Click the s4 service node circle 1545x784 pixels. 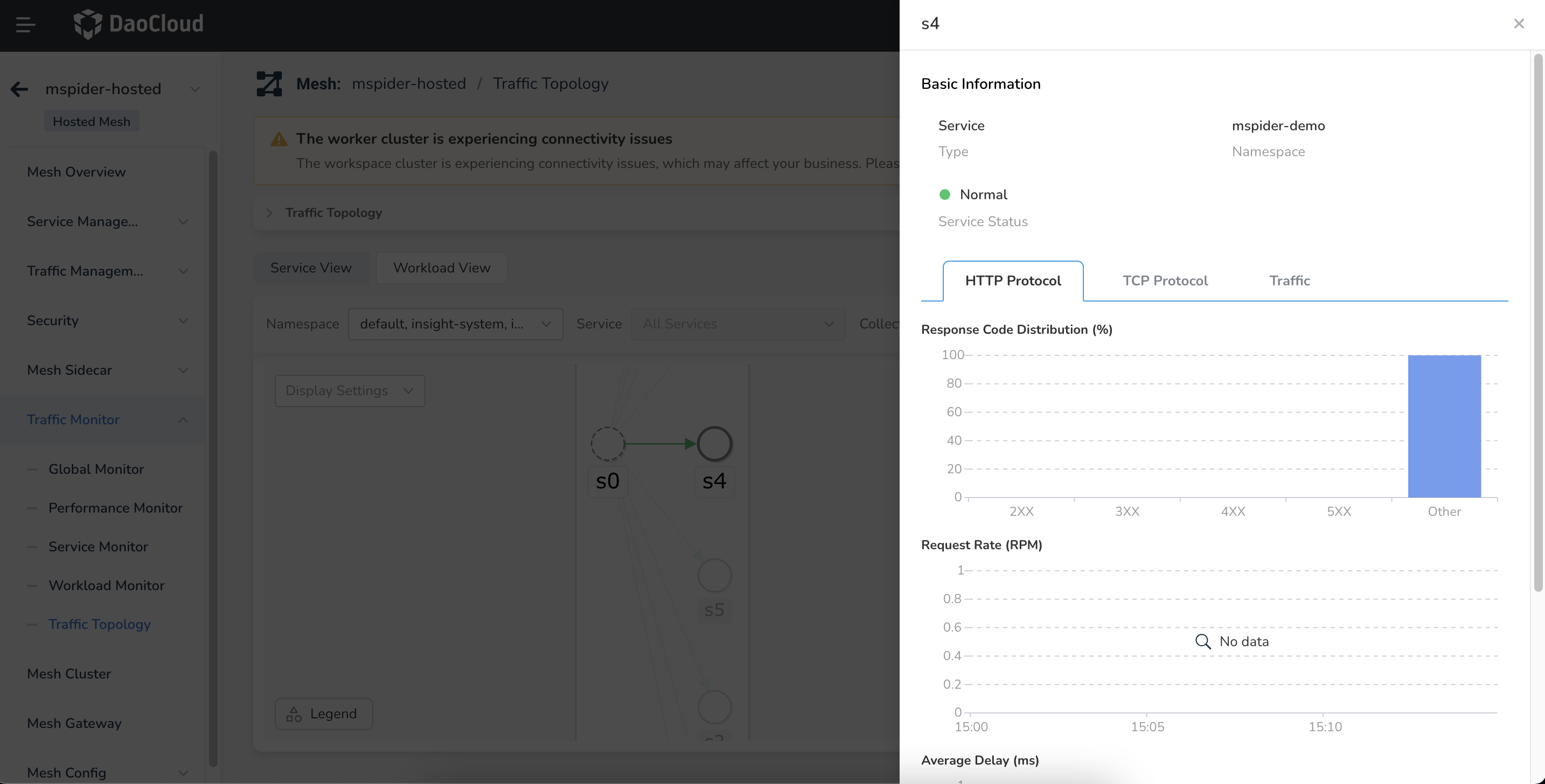[714, 444]
